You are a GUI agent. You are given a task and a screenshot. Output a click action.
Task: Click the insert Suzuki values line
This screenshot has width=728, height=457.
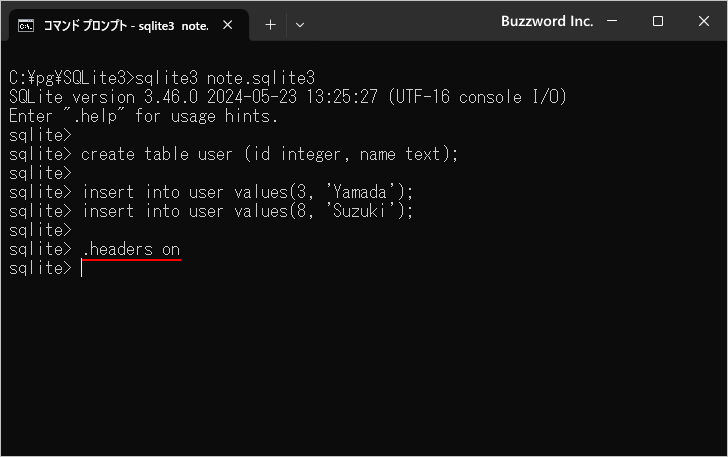[x=247, y=211]
